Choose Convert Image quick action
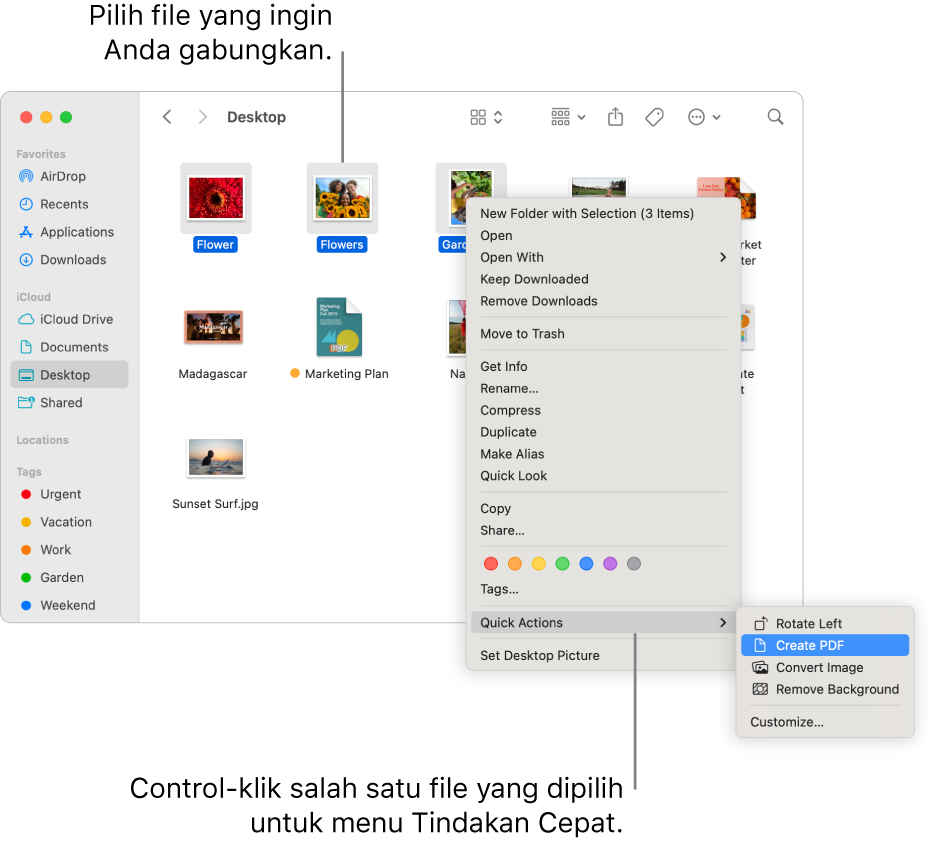 coord(825,668)
